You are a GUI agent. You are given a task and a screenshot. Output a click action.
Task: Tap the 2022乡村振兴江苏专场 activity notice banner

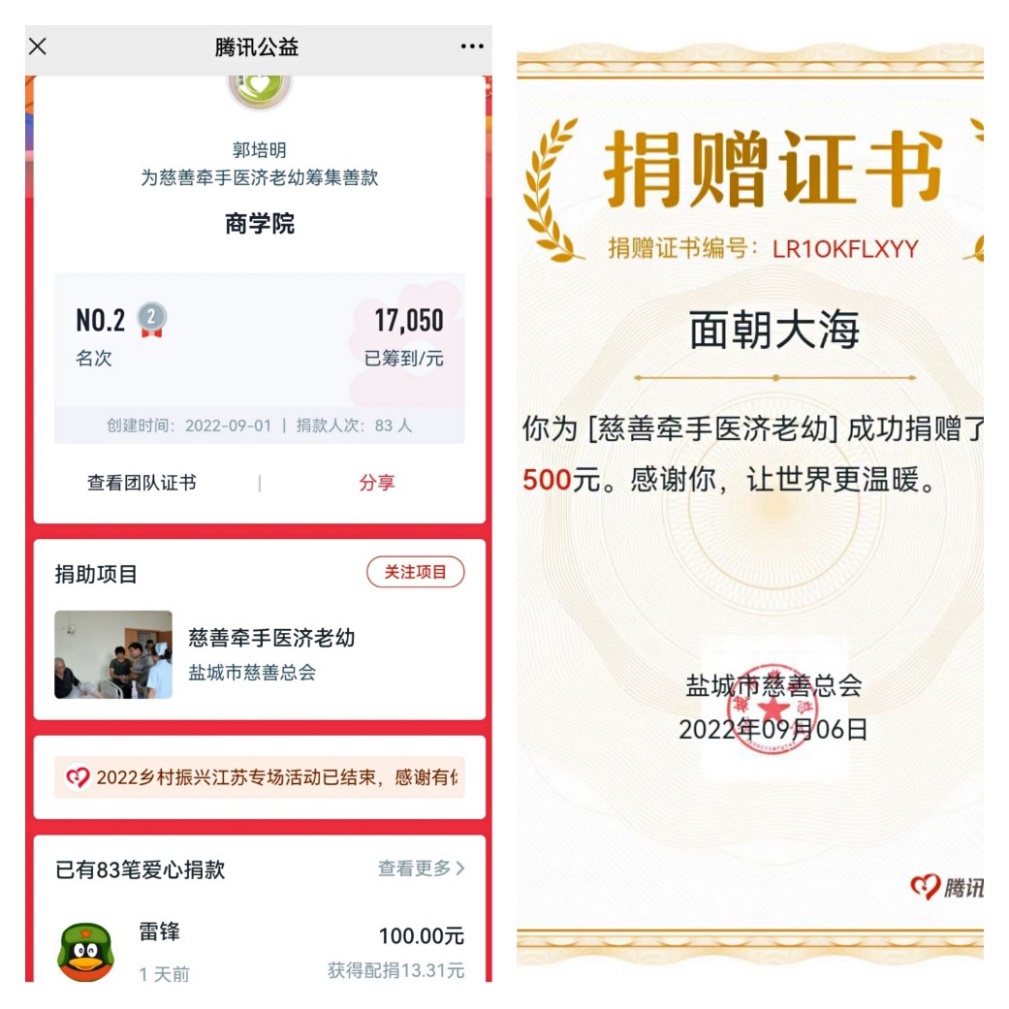tap(259, 777)
